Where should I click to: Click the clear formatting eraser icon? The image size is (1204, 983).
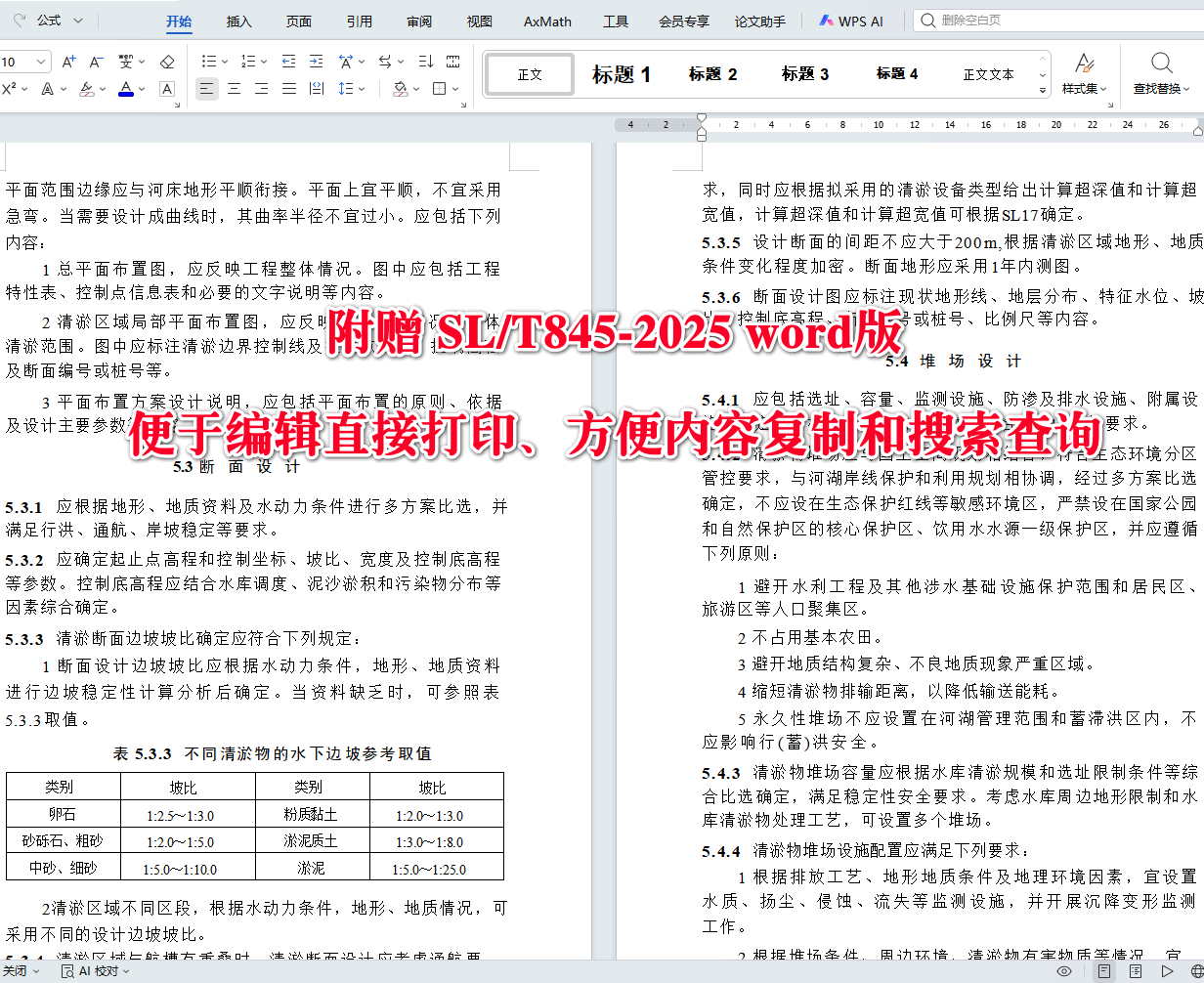click(x=167, y=62)
